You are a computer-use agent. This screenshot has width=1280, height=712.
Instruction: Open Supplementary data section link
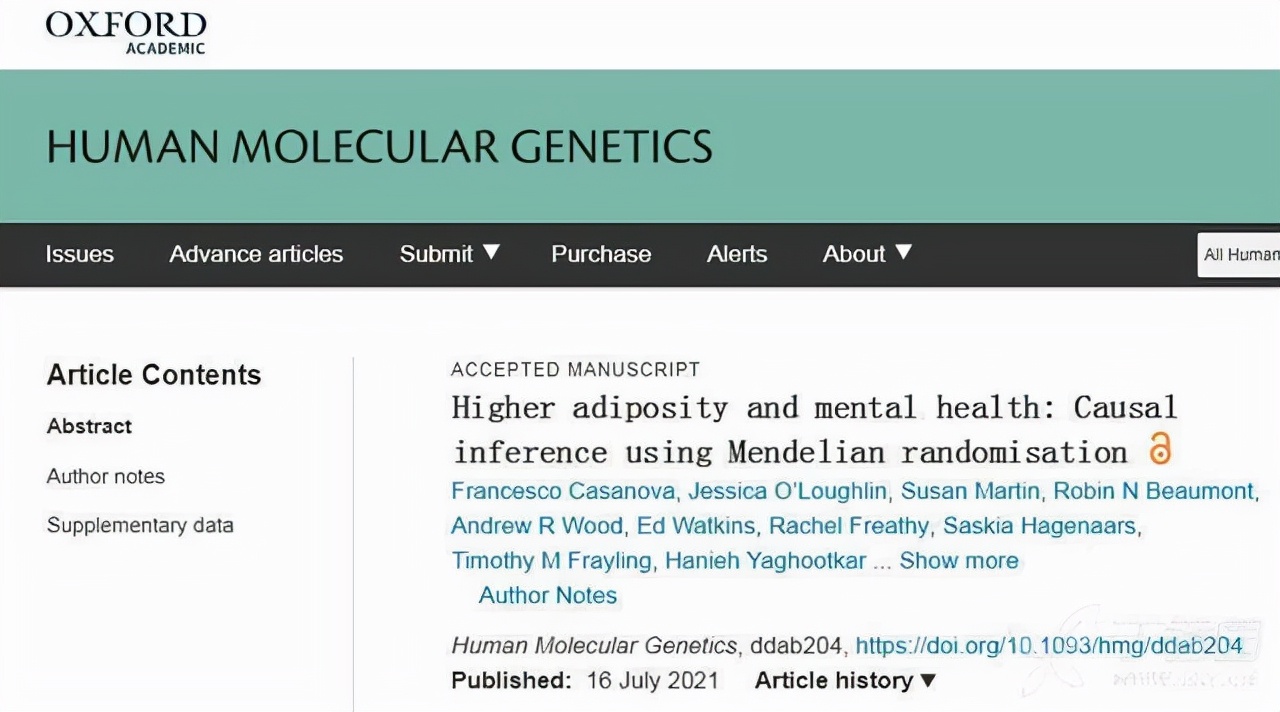pos(140,525)
